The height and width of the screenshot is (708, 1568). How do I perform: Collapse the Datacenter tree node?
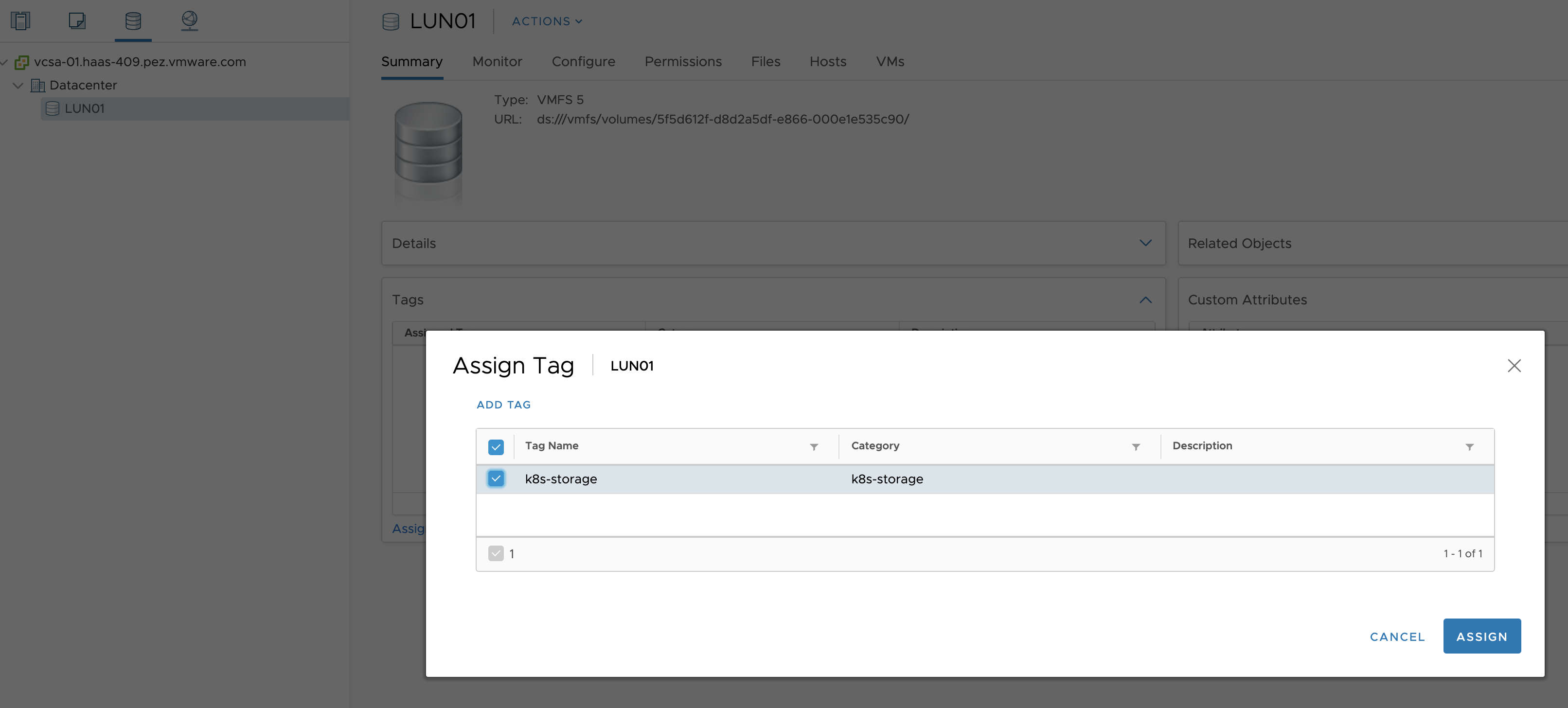coord(18,85)
